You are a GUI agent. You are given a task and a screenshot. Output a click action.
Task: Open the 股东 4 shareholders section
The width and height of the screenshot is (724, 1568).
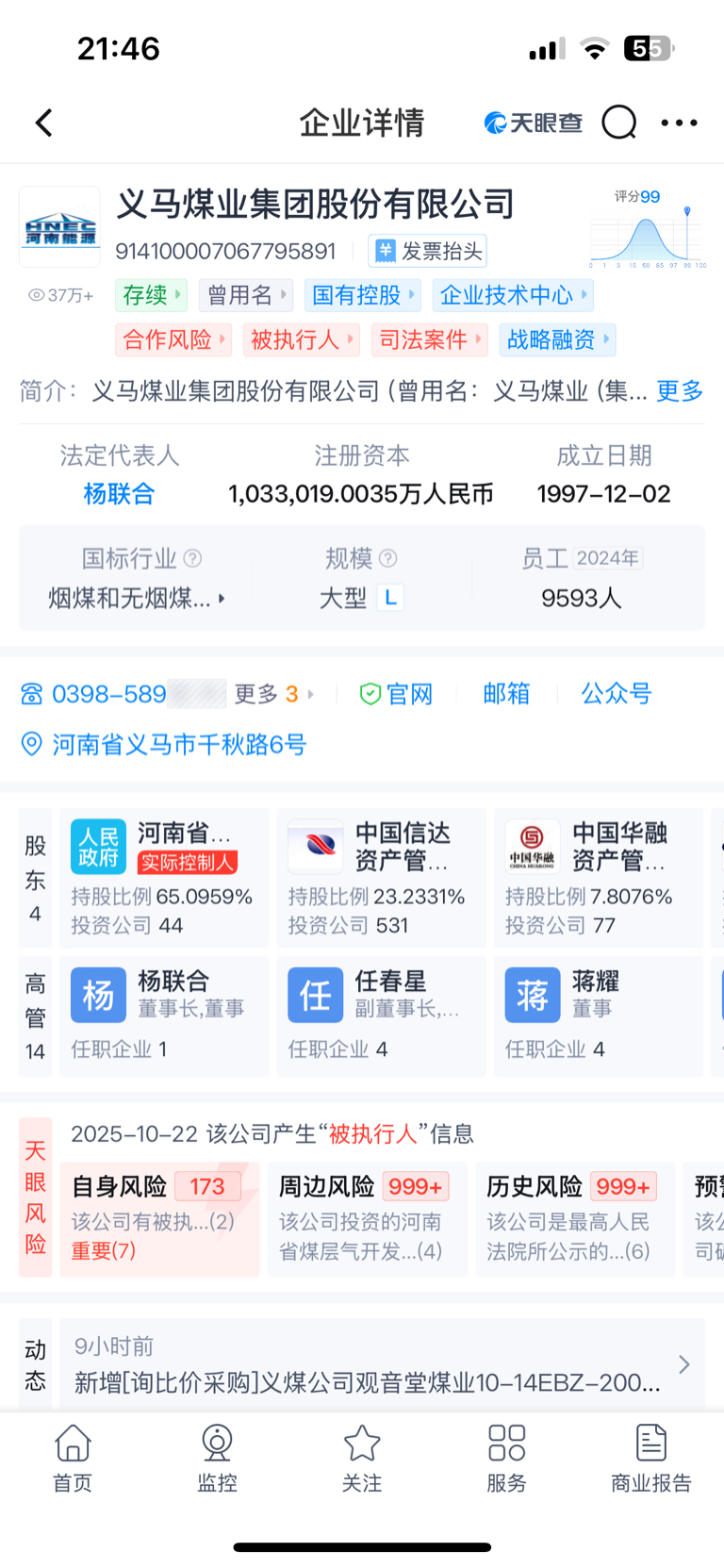click(x=35, y=878)
